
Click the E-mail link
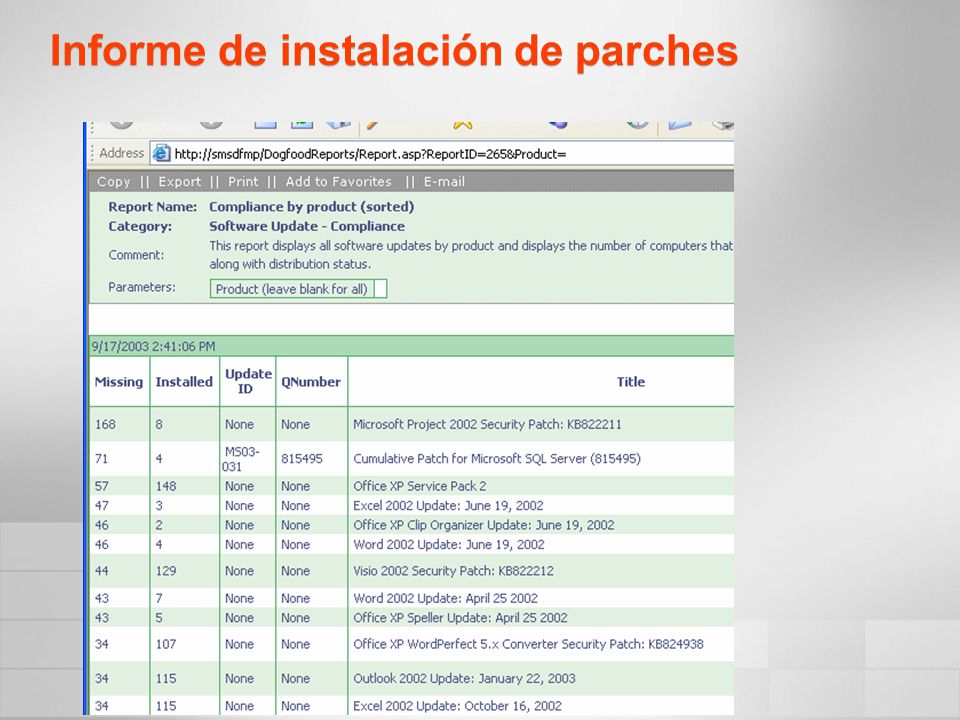tap(444, 182)
